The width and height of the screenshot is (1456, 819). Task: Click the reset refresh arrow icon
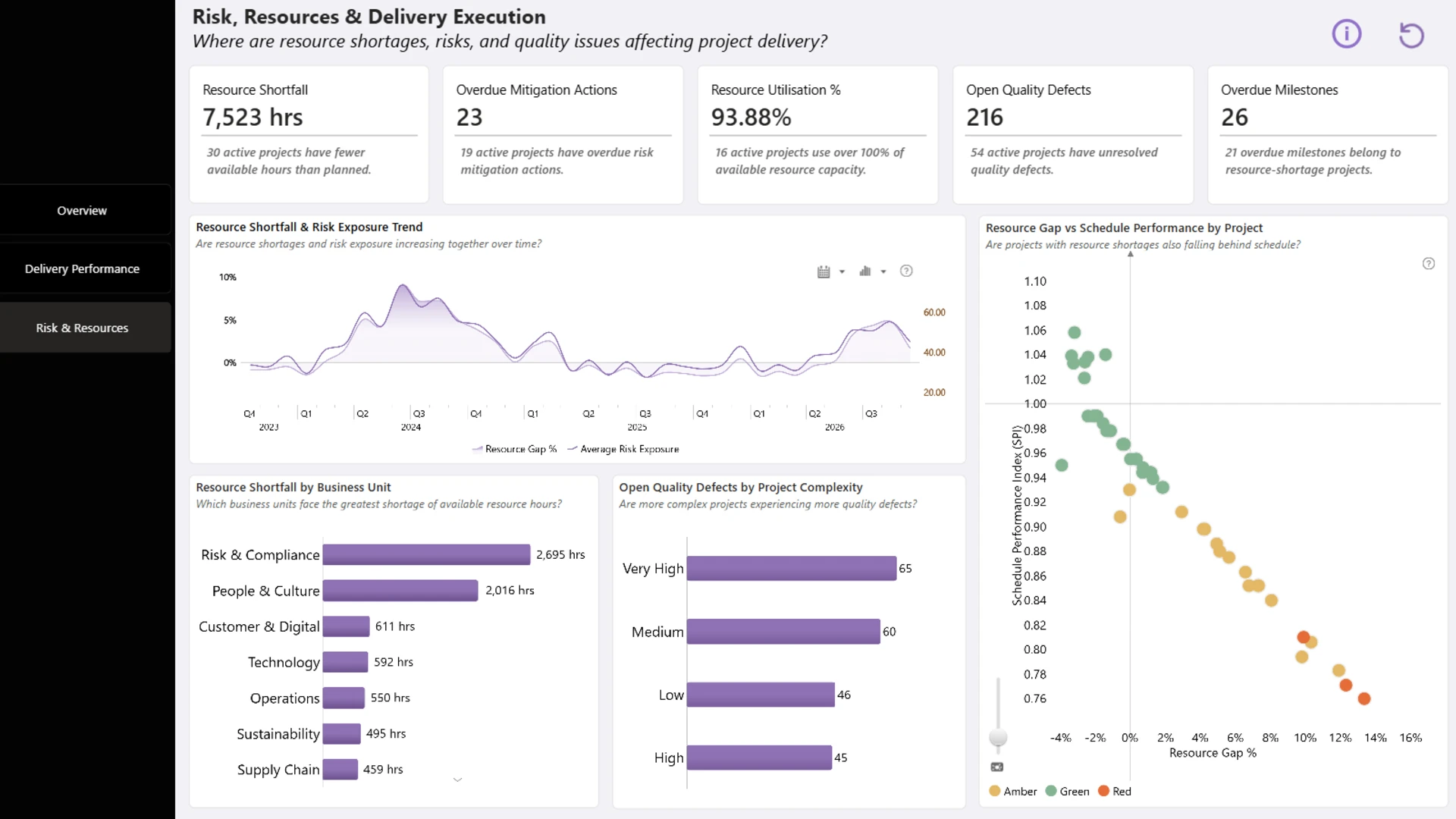point(1411,35)
